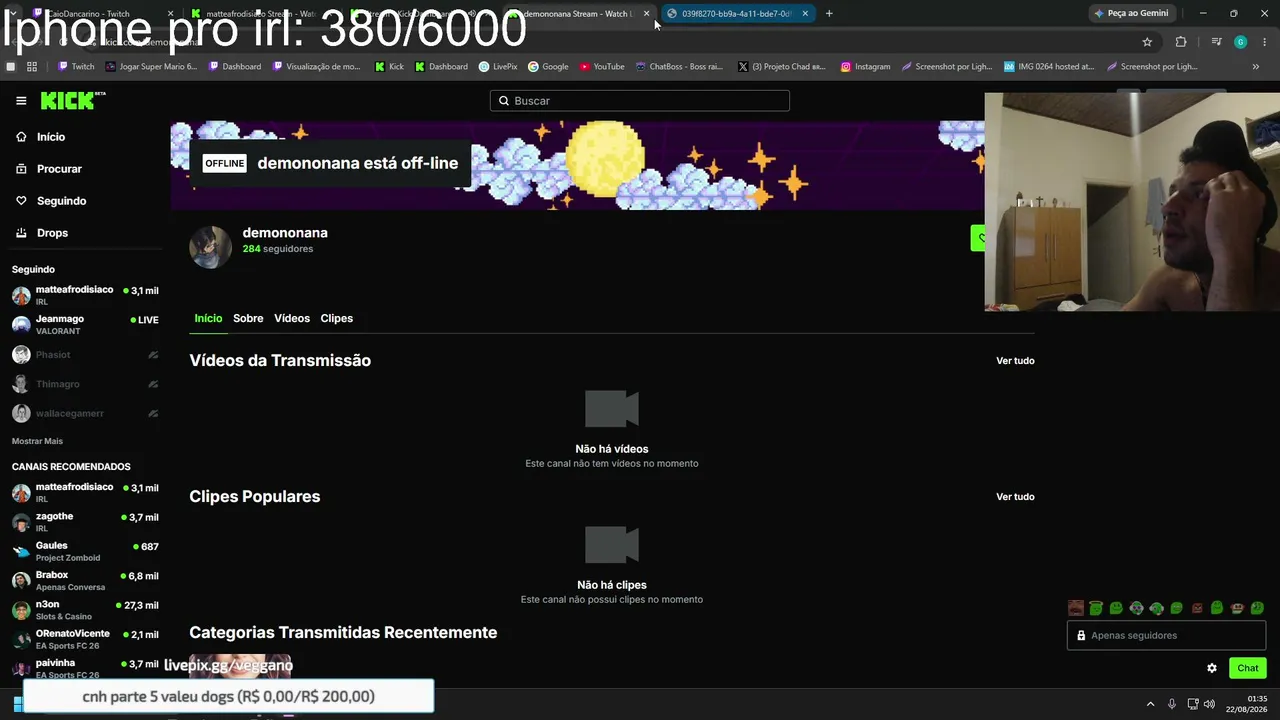The image size is (1280, 720).
Task: Insert the red angry emote
Action: [1197, 608]
